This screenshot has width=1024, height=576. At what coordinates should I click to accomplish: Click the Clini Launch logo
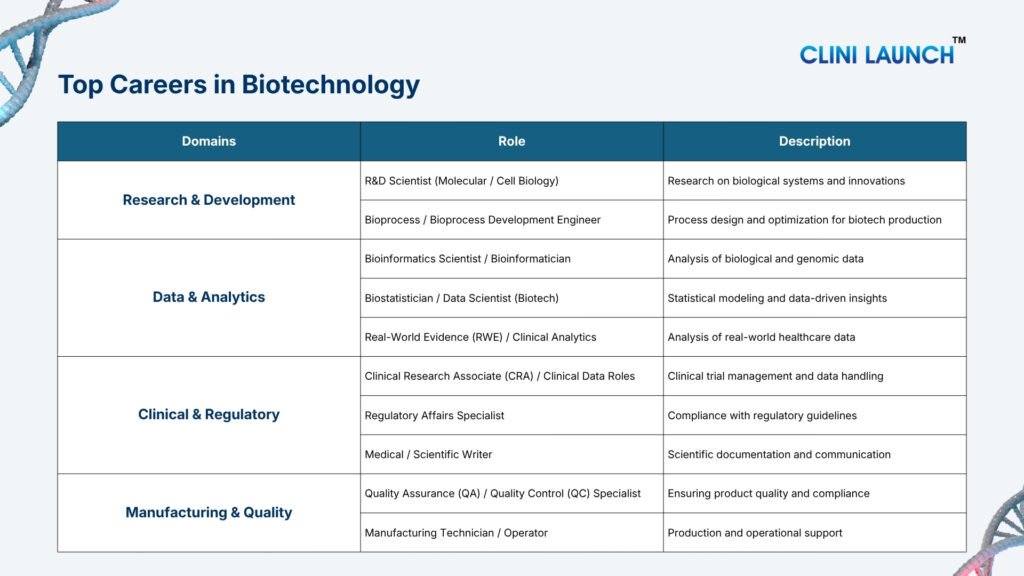(x=876, y=54)
